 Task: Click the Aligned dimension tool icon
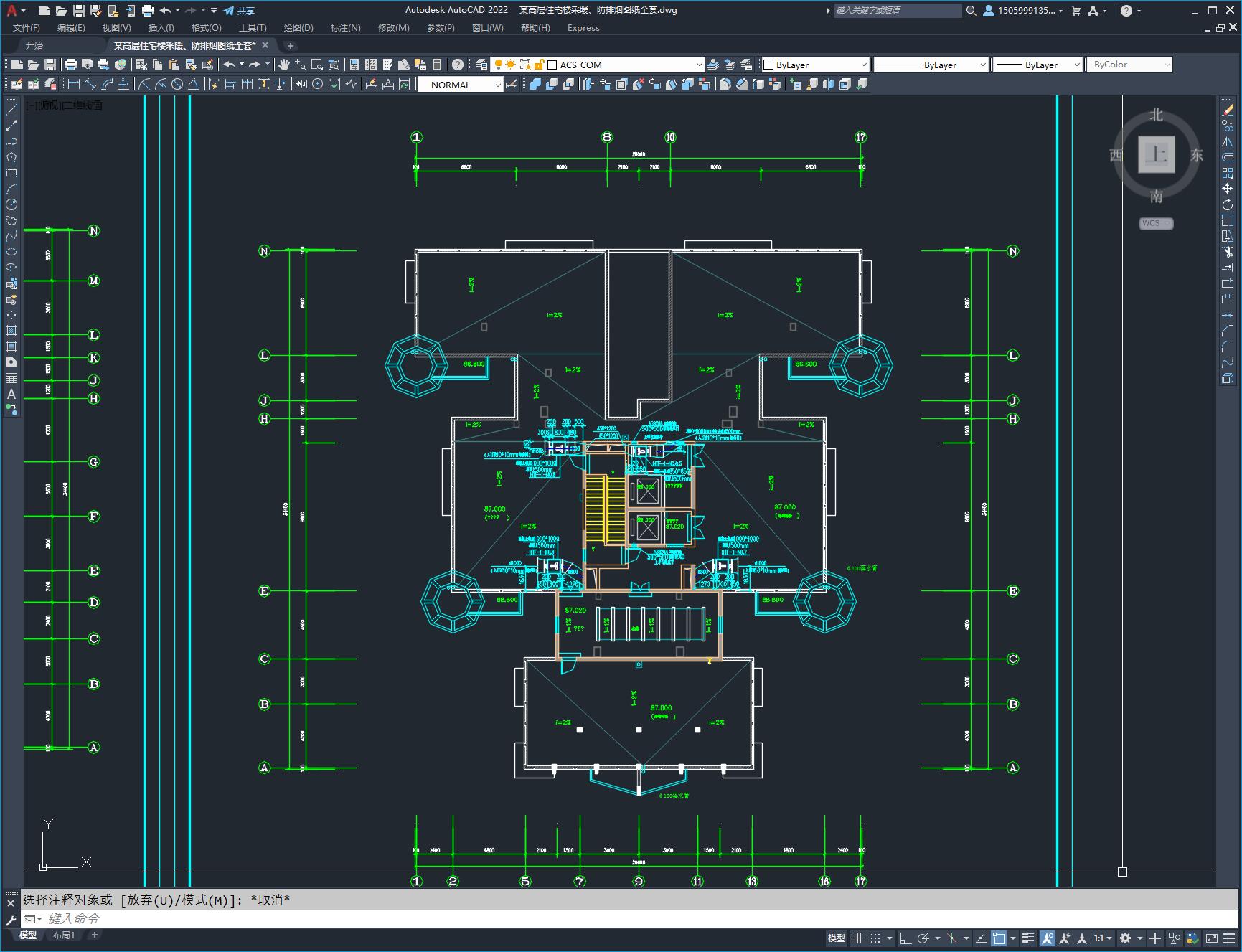(90, 85)
